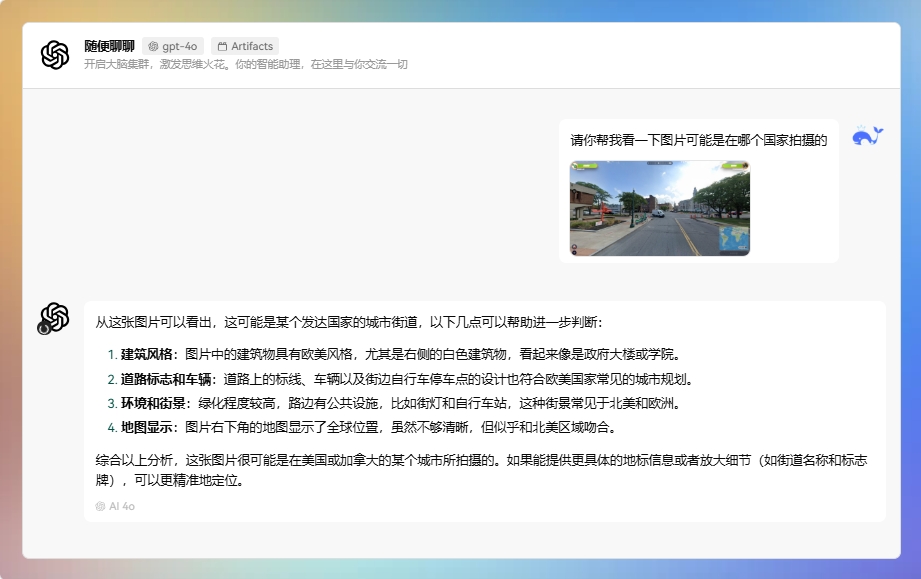Click the concluding paragraph starting 综合以上分析
921x579 pixels.
[x=480, y=469]
